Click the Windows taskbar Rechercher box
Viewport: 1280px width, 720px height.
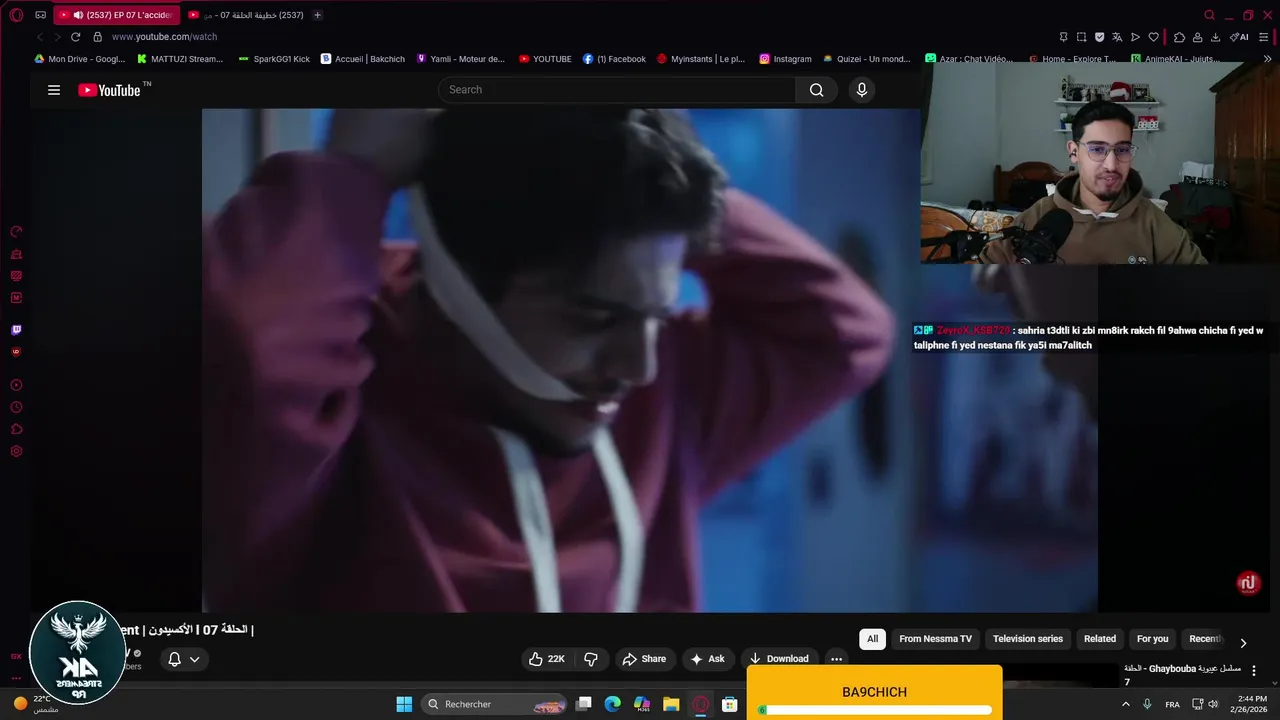point(495,704)
